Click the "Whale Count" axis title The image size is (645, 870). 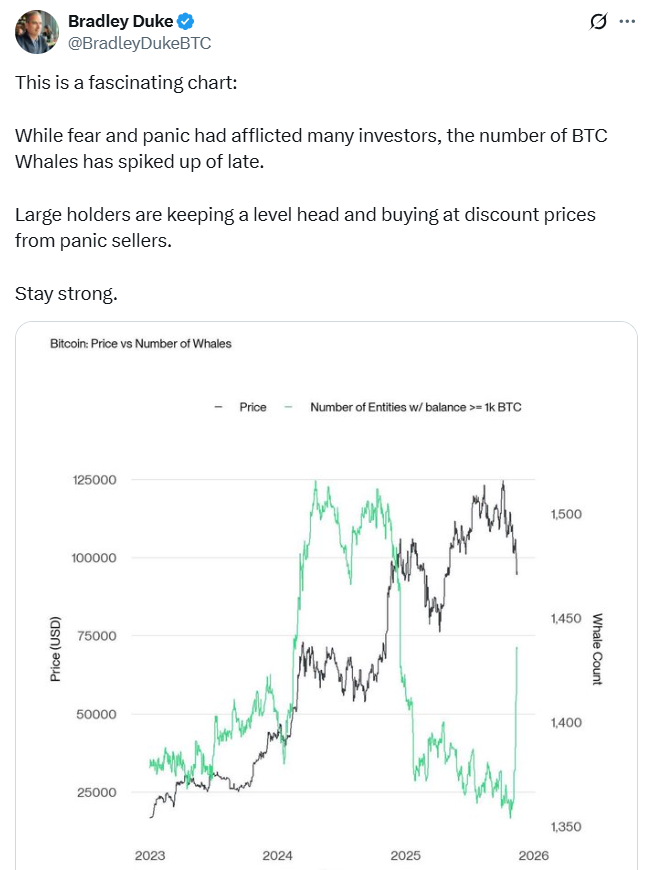(597, 649)
